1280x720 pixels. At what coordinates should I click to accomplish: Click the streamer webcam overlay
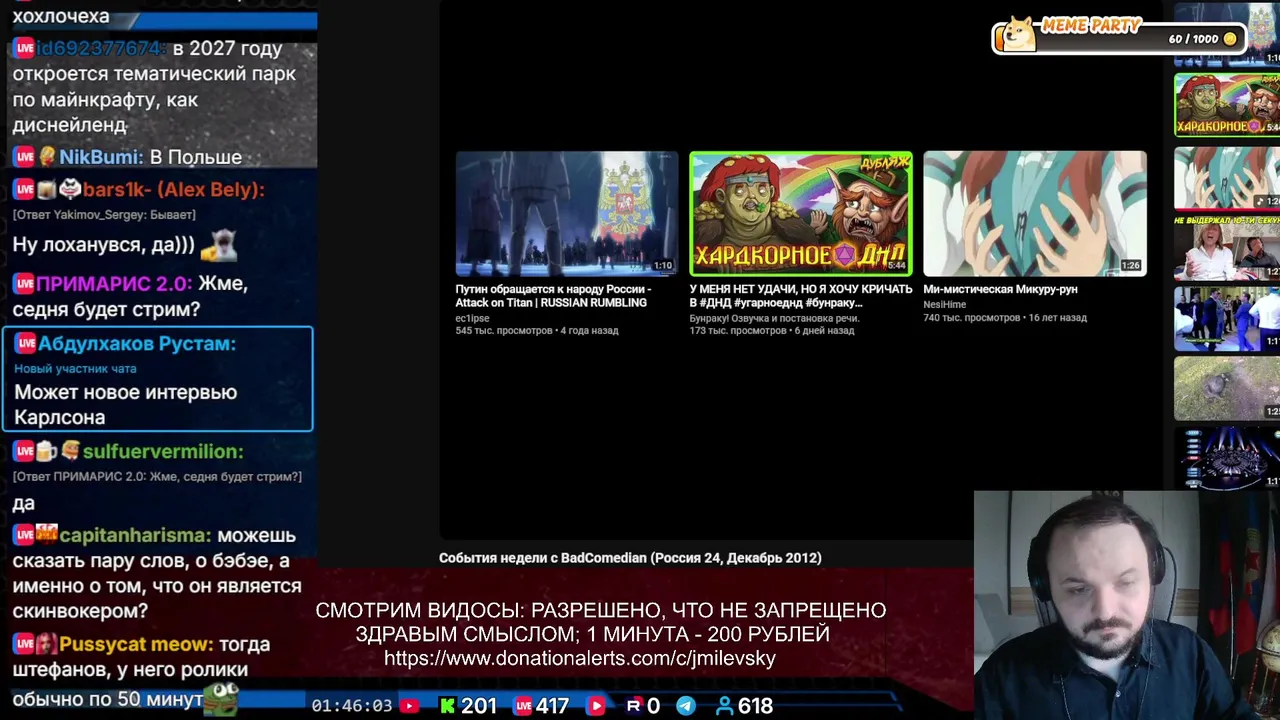point(1127,605)
